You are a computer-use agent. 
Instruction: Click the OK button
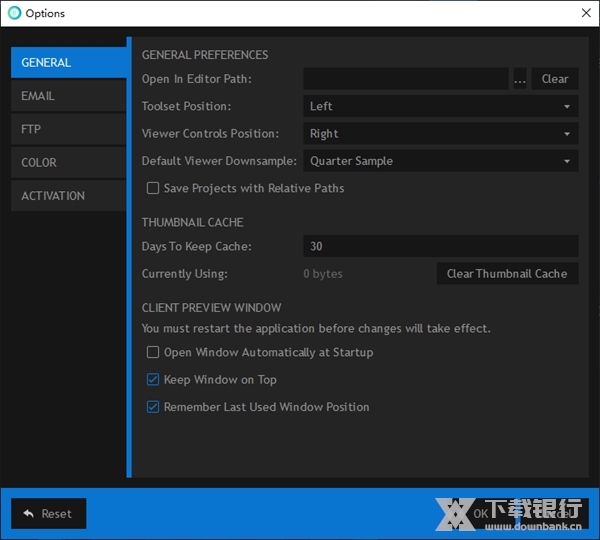tap(482, 514)
